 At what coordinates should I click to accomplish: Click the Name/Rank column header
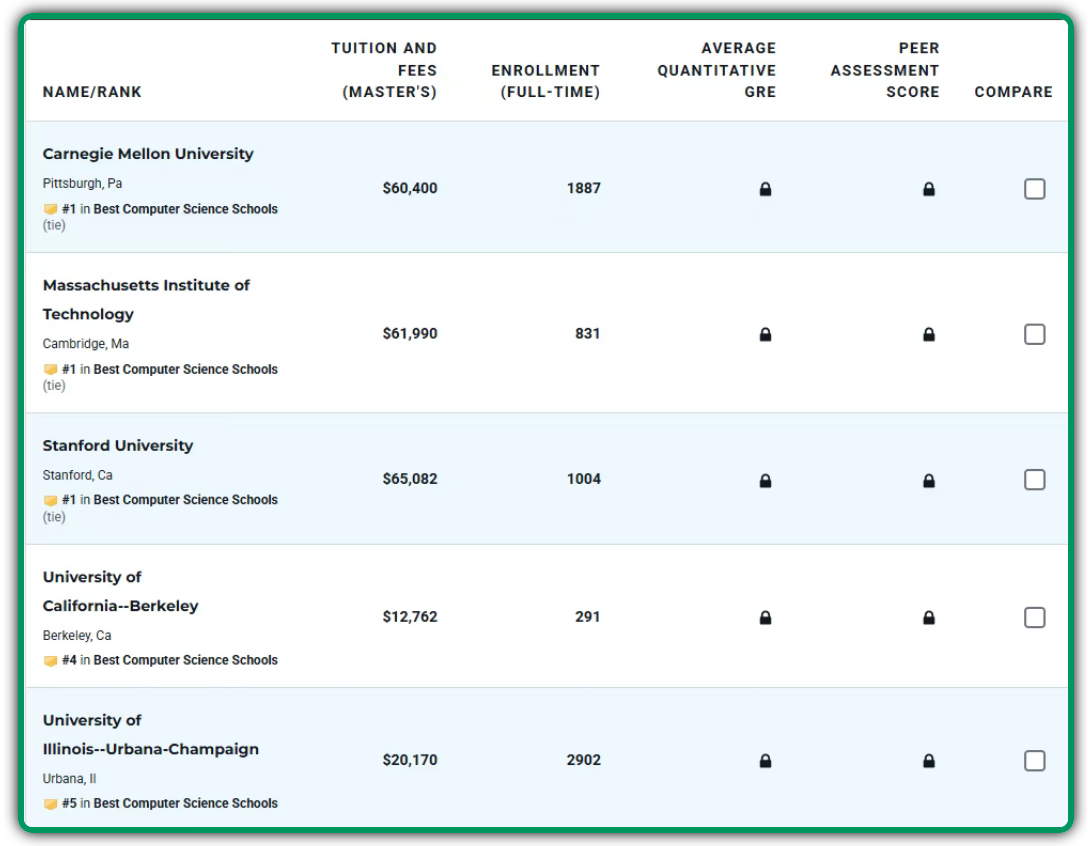click(92, 92)
